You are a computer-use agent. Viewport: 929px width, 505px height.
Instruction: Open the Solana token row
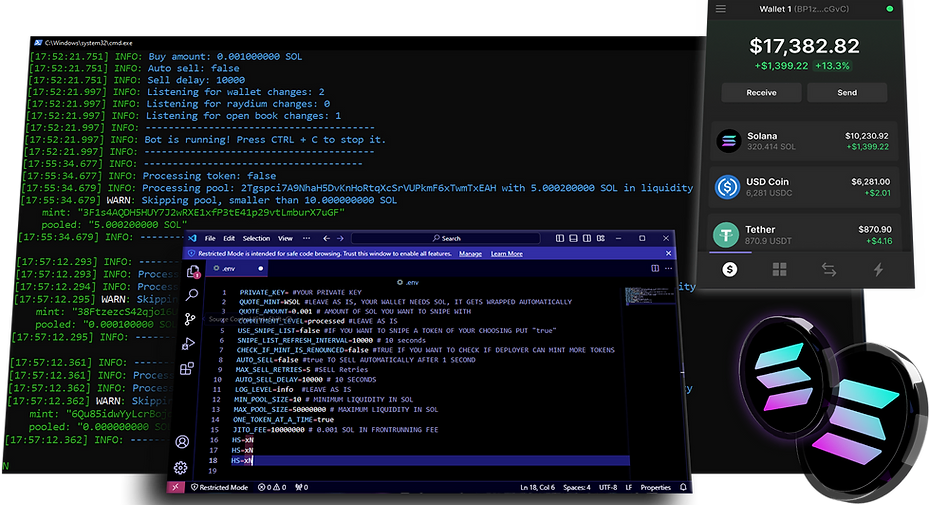pos(804,141)
